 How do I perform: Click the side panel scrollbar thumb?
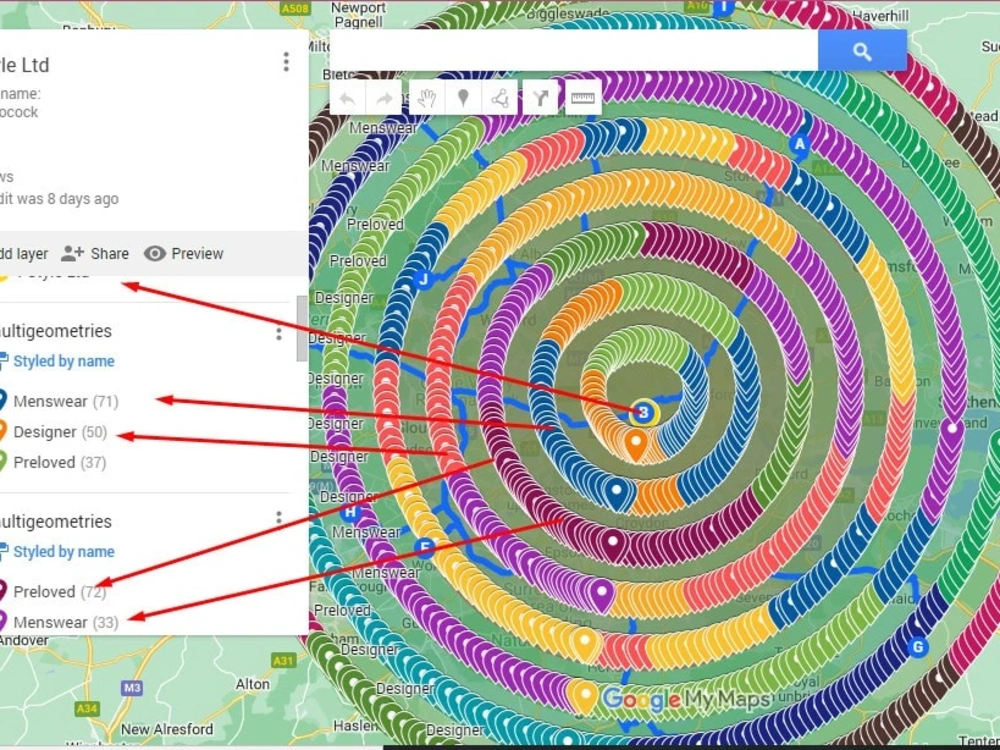click(x=302, y=329)
